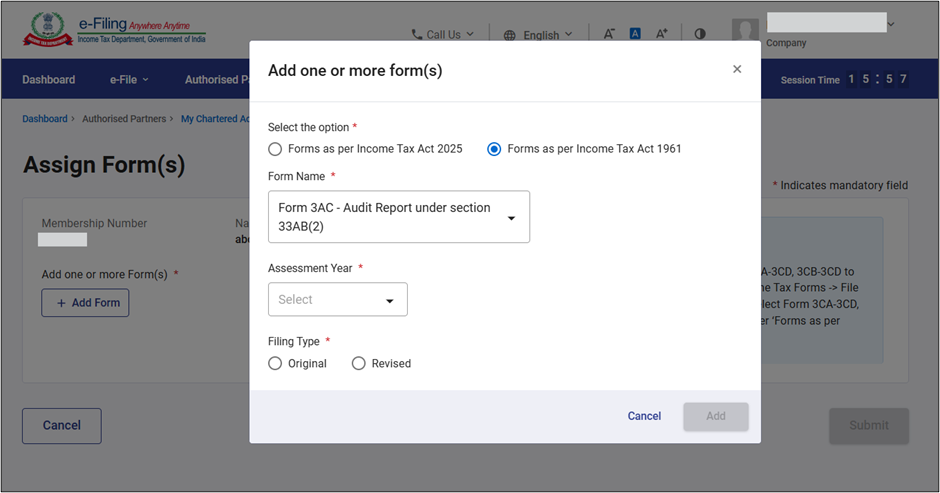
Task: Click the increase font size icon
Action: 661,33
